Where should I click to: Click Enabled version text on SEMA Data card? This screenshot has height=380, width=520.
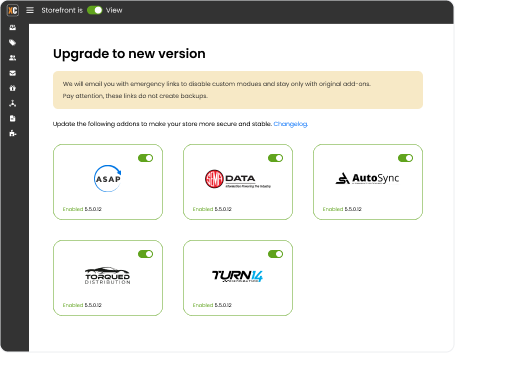coord(212,209)
